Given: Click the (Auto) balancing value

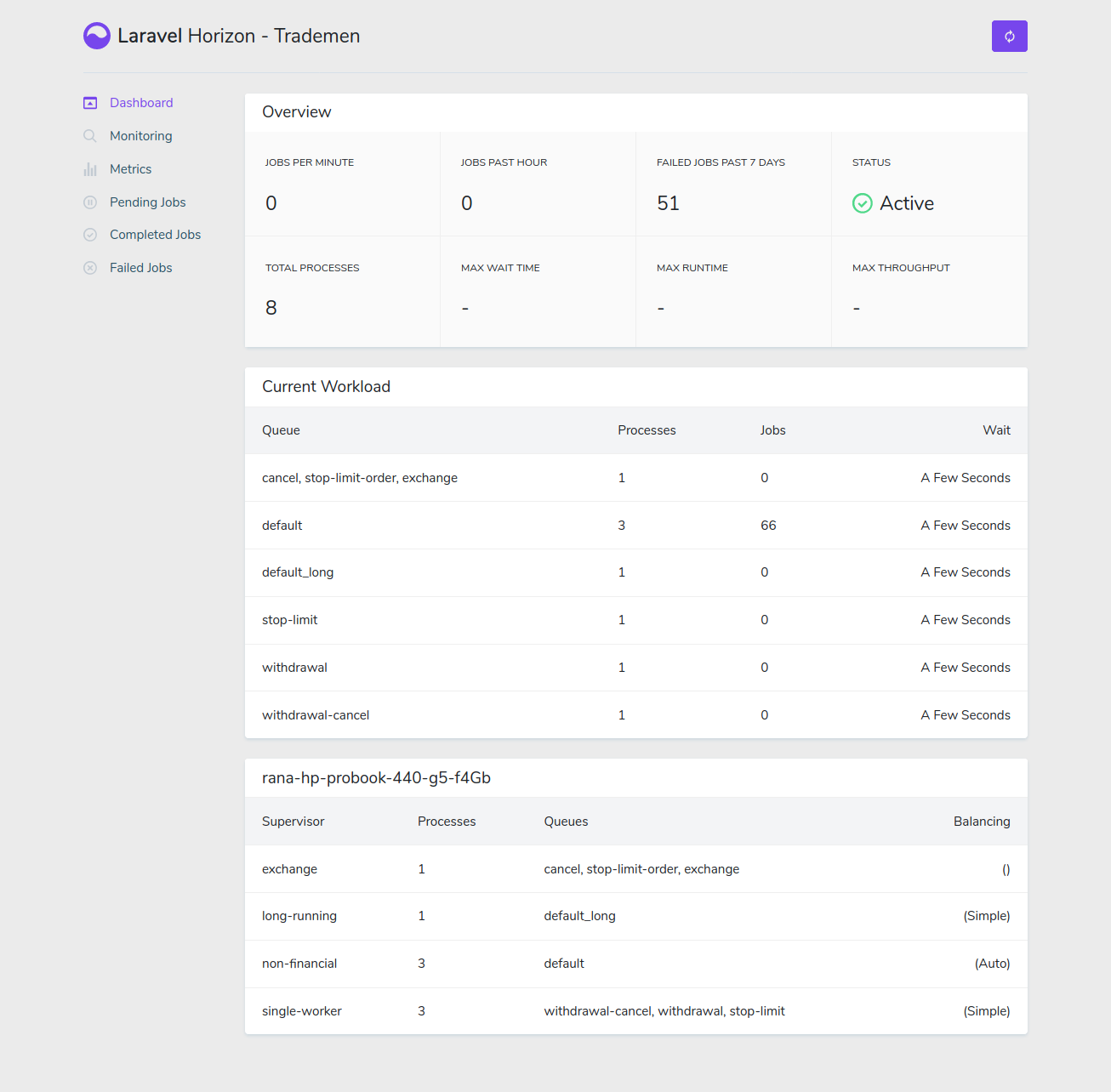Looking at the screenshot, I should 993,964.
